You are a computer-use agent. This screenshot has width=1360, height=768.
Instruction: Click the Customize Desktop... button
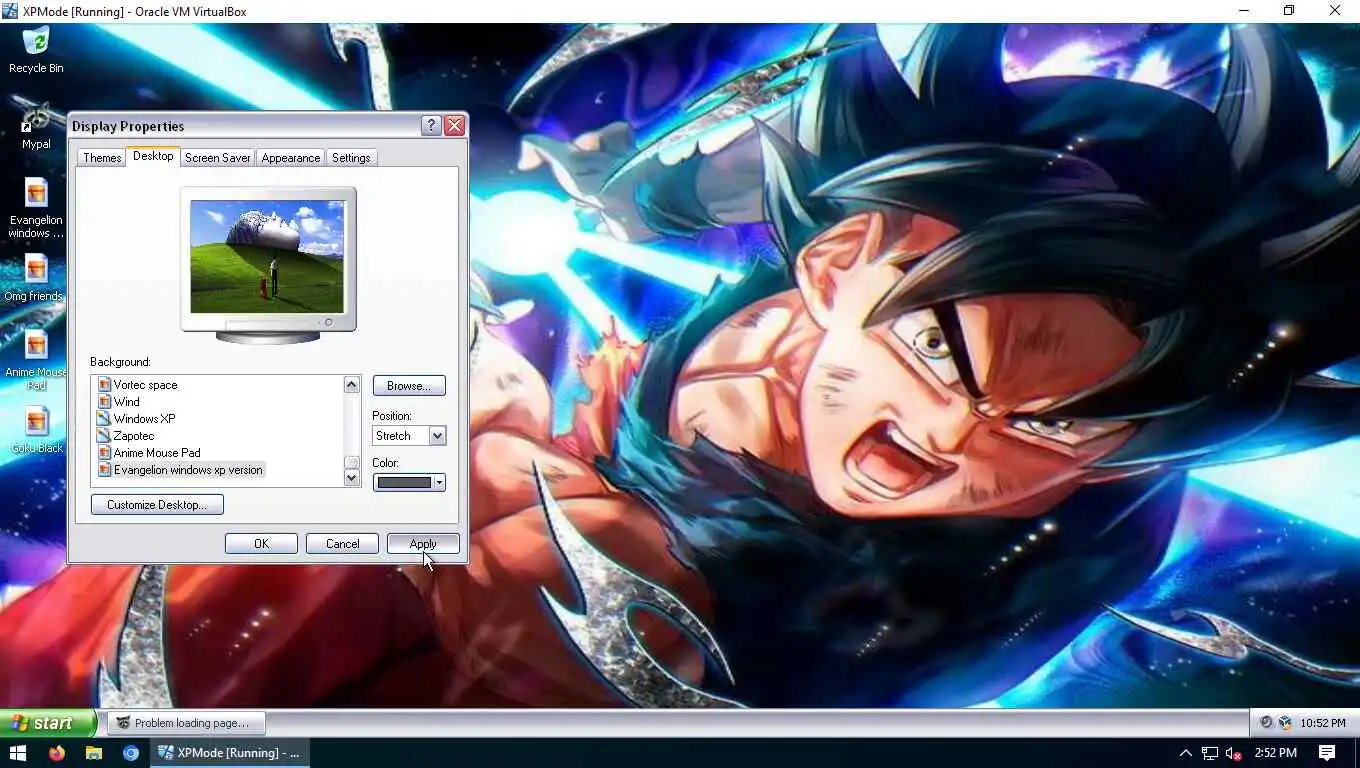coord(157,505)
